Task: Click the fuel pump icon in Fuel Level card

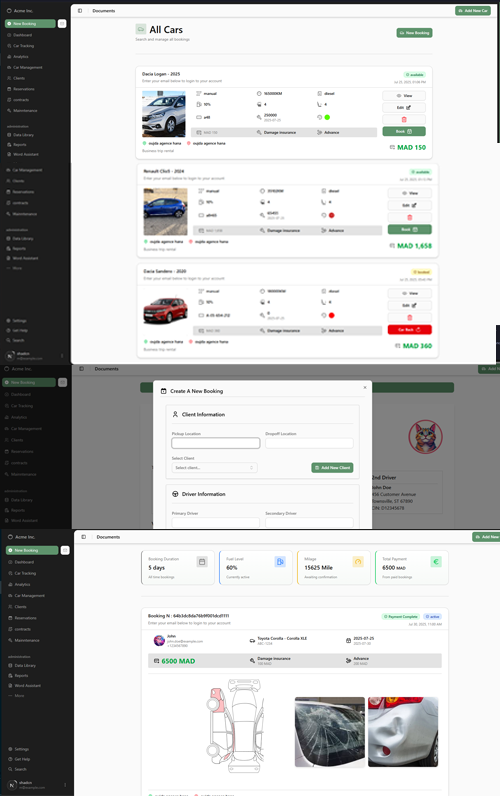Action: point(280,561)
